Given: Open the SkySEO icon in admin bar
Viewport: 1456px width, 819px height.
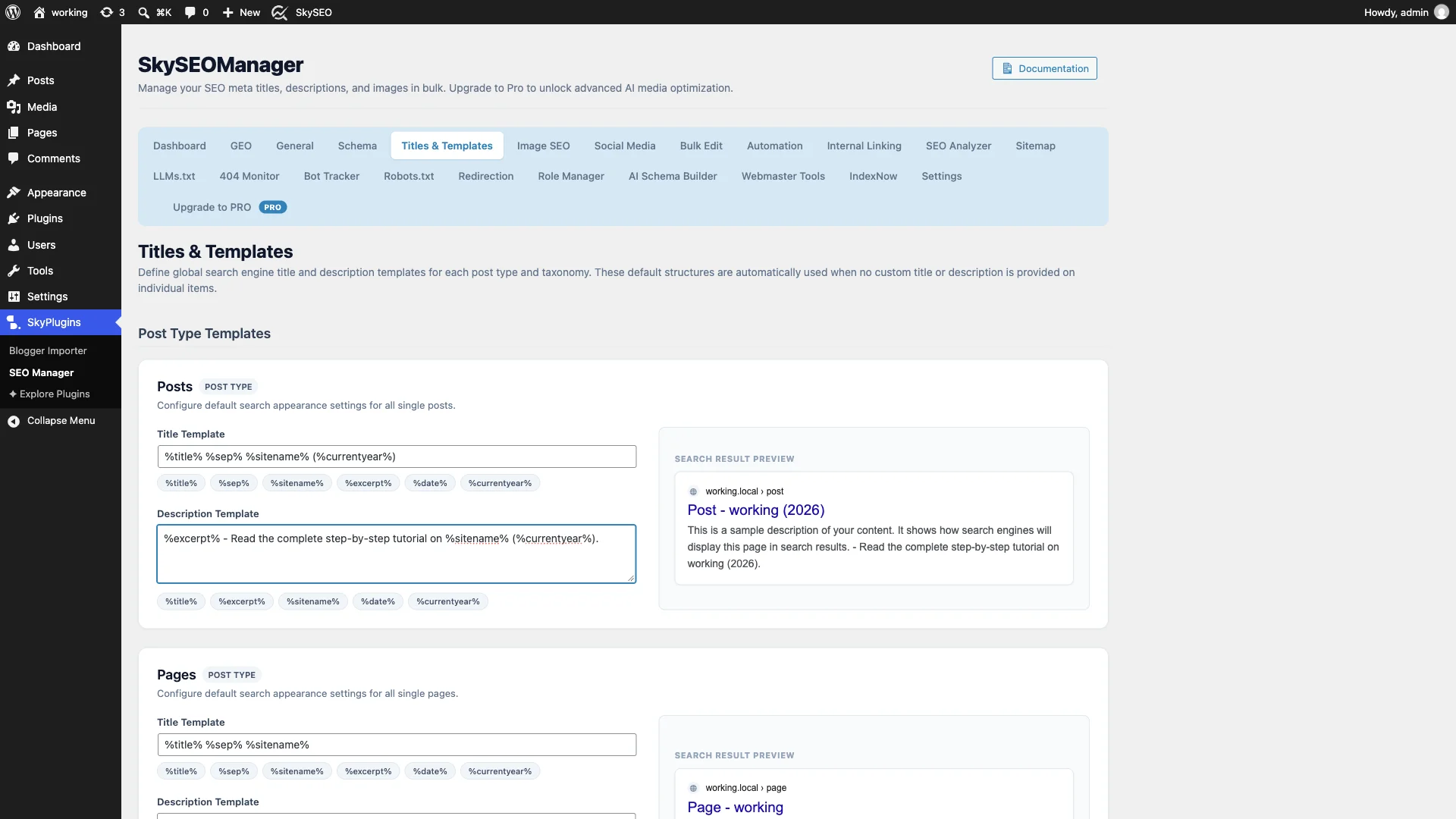Looking at the screenshot, I should point(279,12).
